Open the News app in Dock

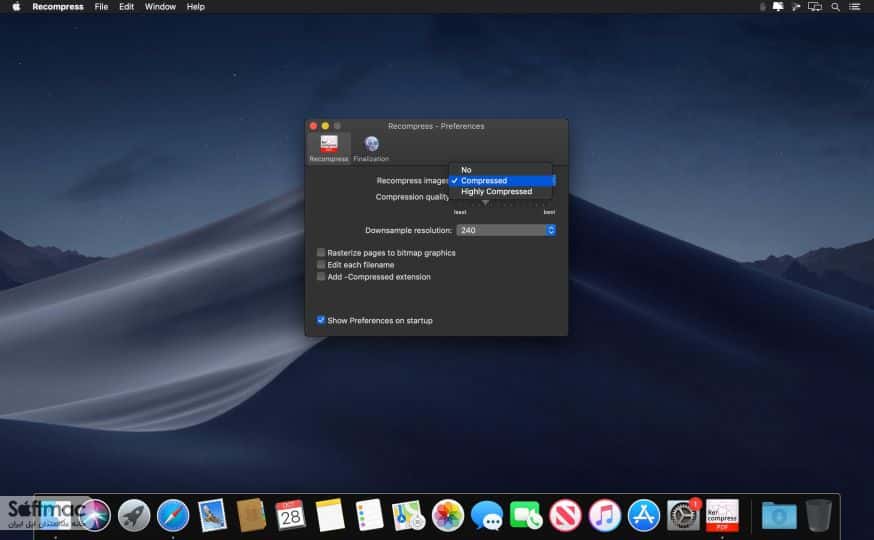(x=565, y=515)
